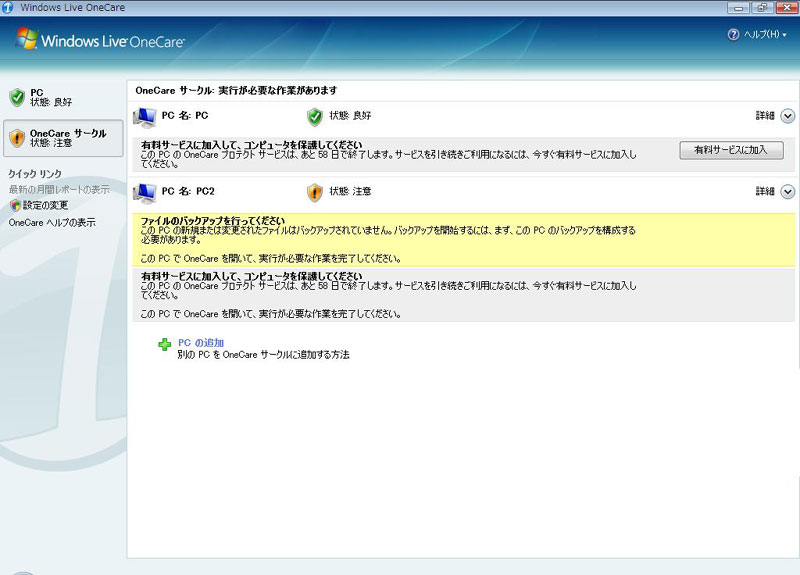Click text 別の PC を OneCare サークルに追加する方法

tap(263, 354)
